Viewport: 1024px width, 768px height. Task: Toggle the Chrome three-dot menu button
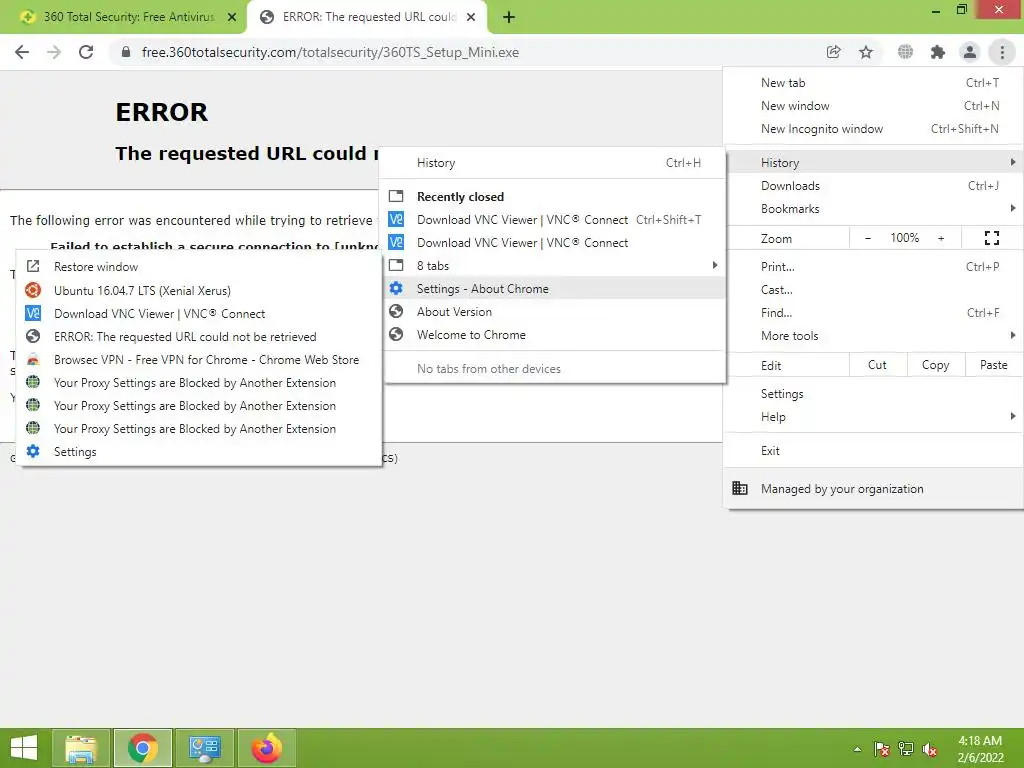pyautogui.click(x=1002, y=52)
